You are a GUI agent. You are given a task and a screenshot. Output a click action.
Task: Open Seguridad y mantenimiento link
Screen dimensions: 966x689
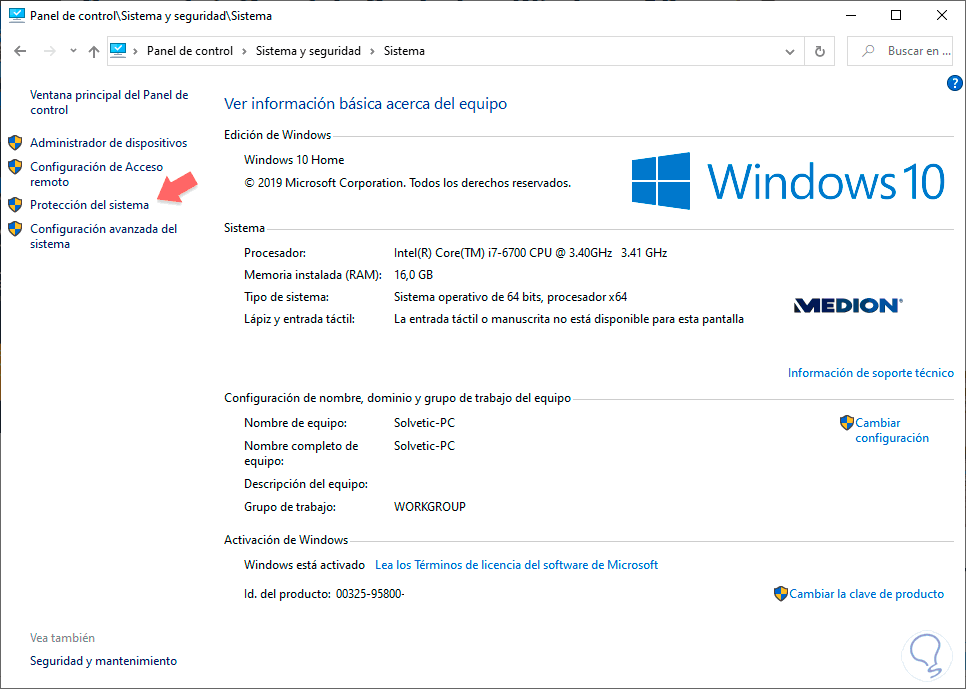click(104, 661)
